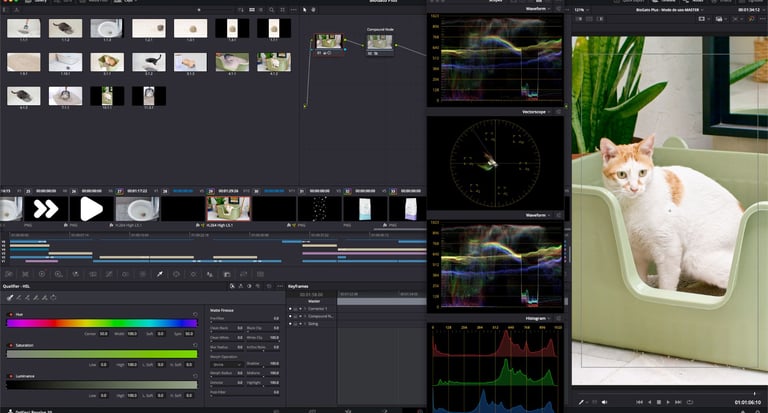Toggle the Luminance qualifier on or off
This screenshot has height=413, width=768.
(10, 376)
